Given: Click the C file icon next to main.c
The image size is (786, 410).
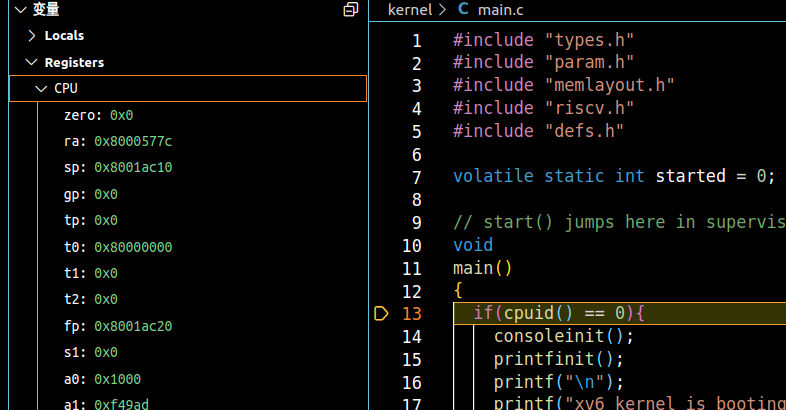Looking at the screenshot, I should (x=463, y=9).
